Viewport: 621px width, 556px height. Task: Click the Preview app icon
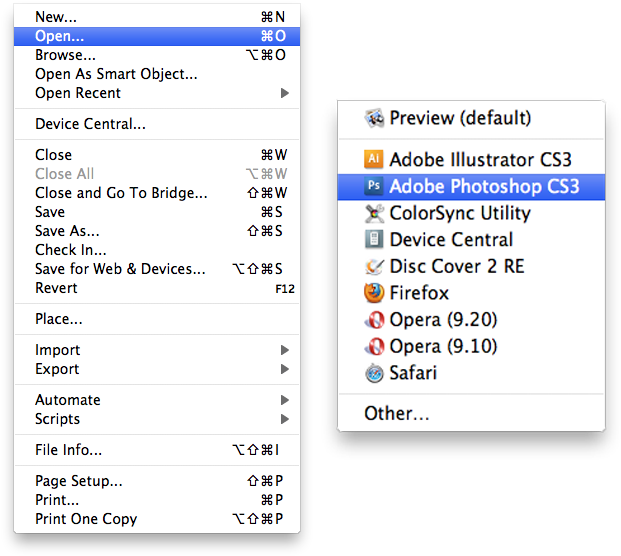tap(374, 118)
